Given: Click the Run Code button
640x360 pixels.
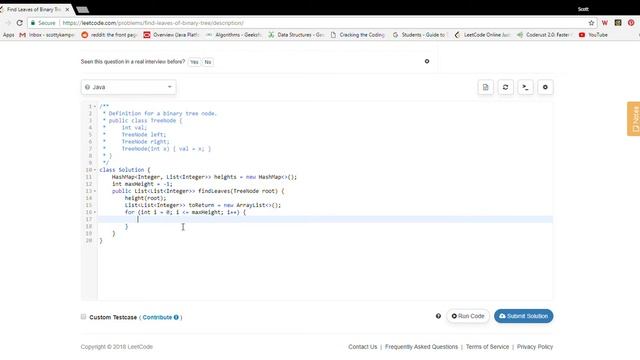Looking at the screenshot, I should 468,316.
